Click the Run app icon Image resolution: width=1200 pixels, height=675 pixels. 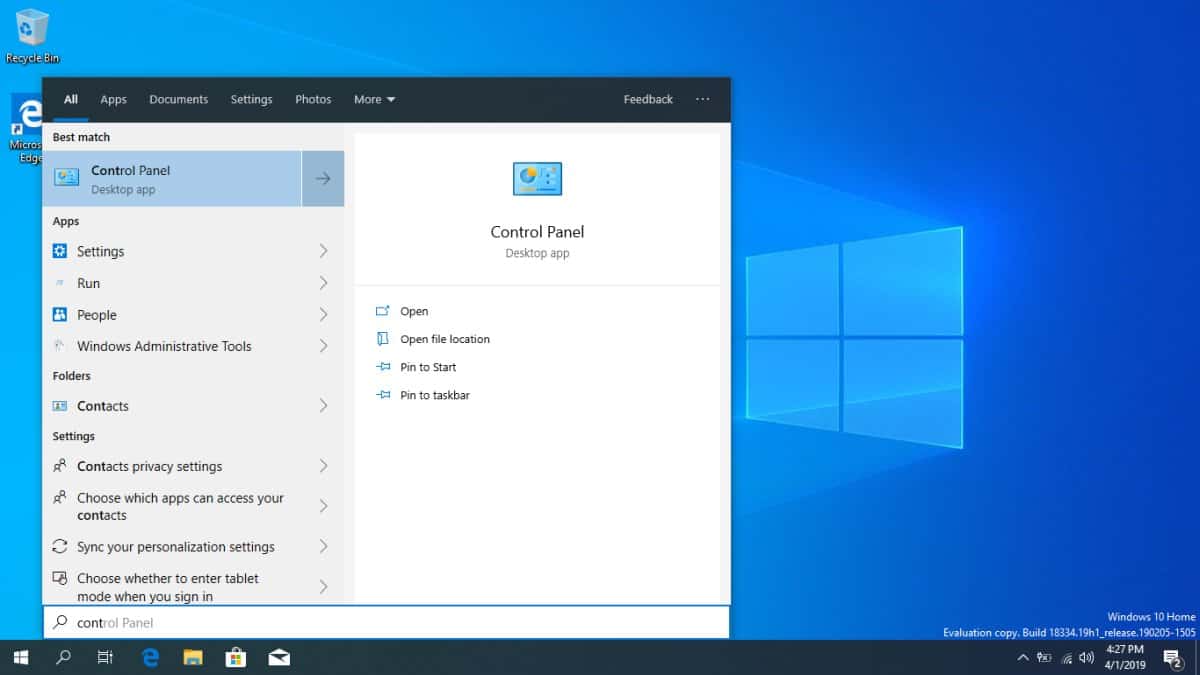coord(60,283)
